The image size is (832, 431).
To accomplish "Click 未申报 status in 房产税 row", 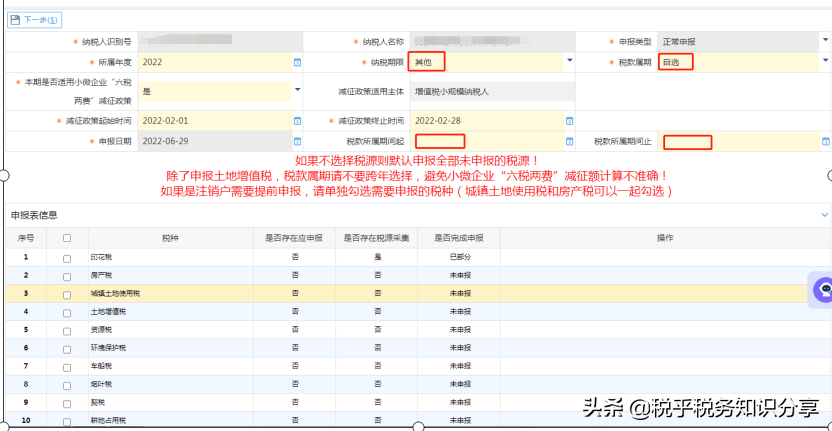I will [x=460, y=275].
